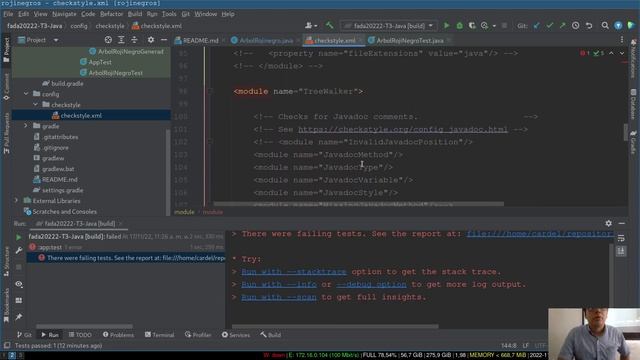
Task: Commit changes with the green checkmark
Action: coord(549,26)
